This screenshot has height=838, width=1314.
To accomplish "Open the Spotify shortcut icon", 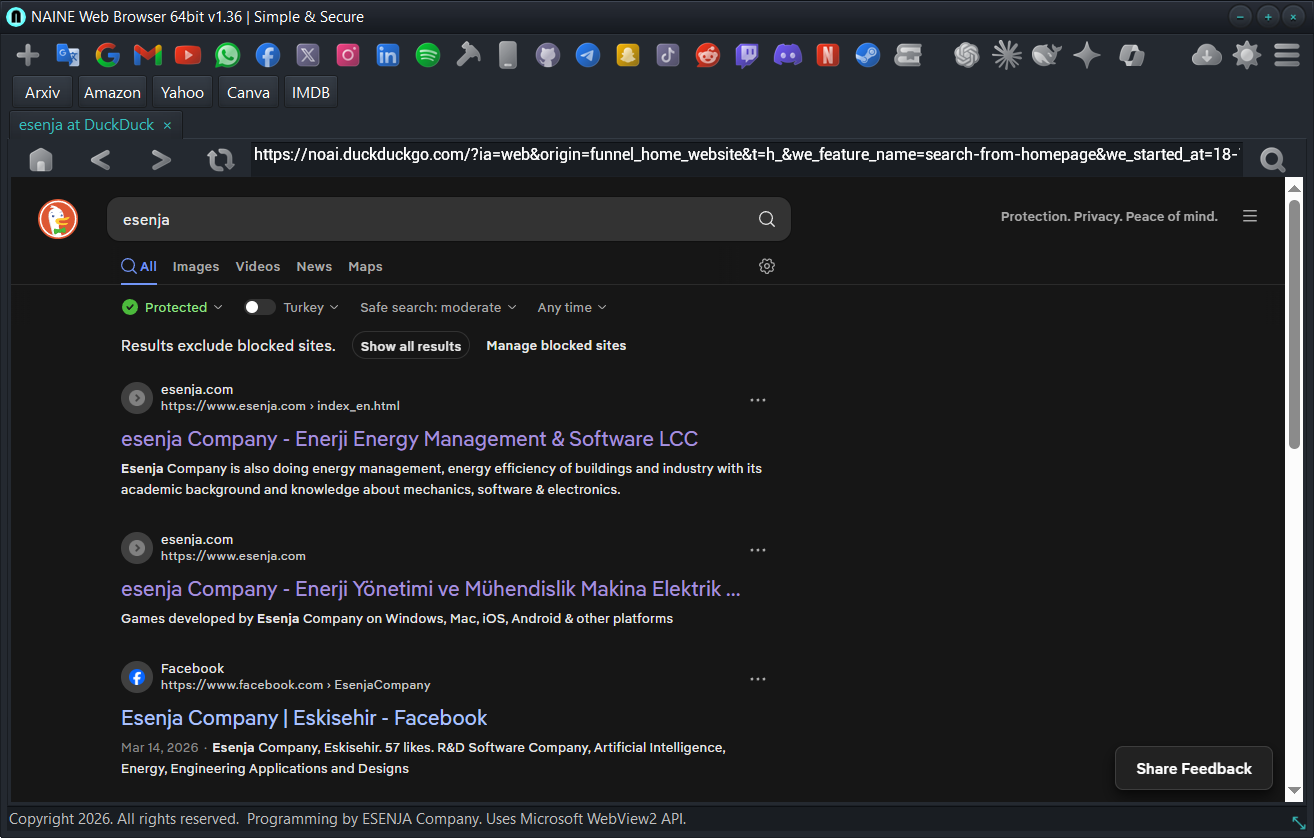I will [x=428, y=55].
